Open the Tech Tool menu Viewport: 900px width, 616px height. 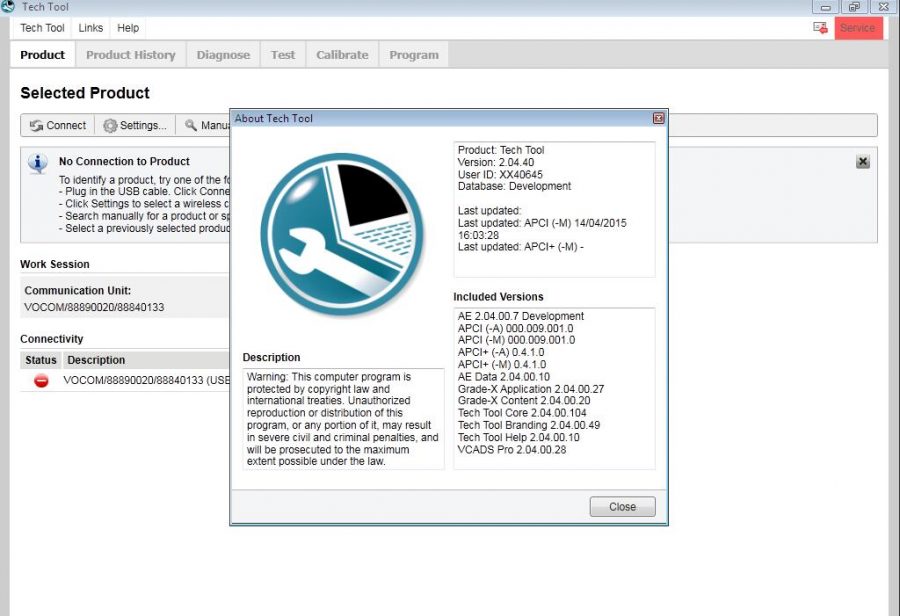coord(41,27)
